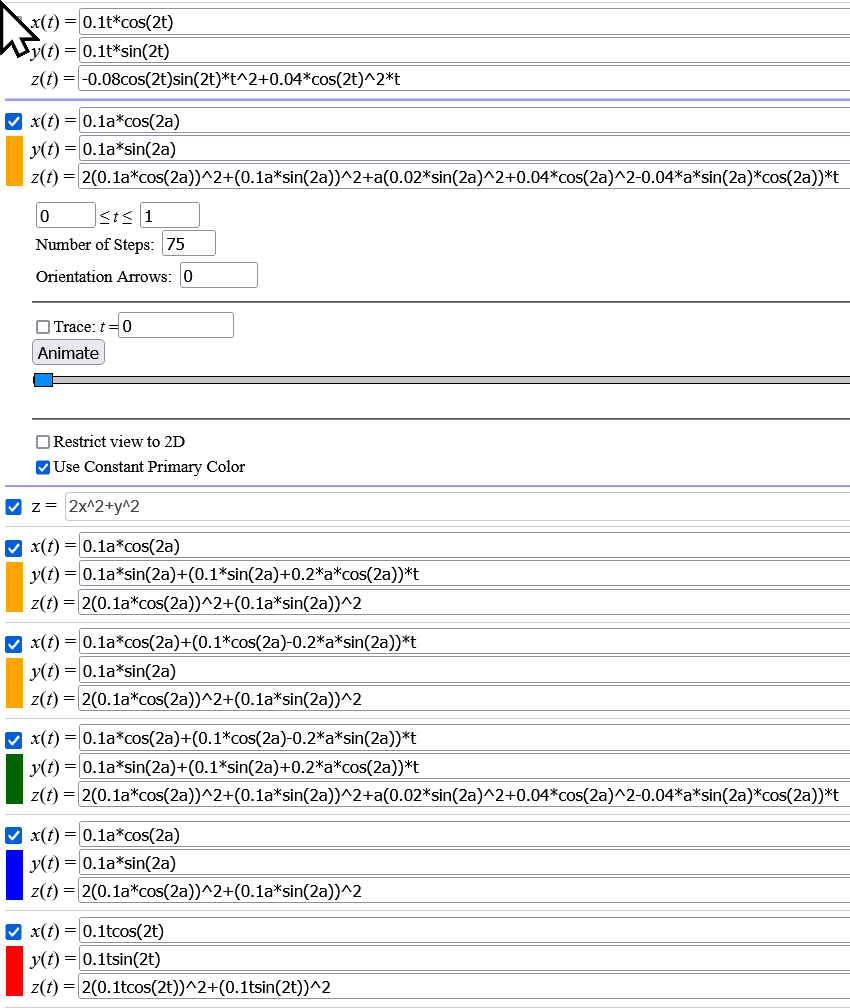Toggle visibility of surface z = 2x^2+y^2
Image resolution: width=850 pixels, height=1008 pixels.
[x=14, y=507]
